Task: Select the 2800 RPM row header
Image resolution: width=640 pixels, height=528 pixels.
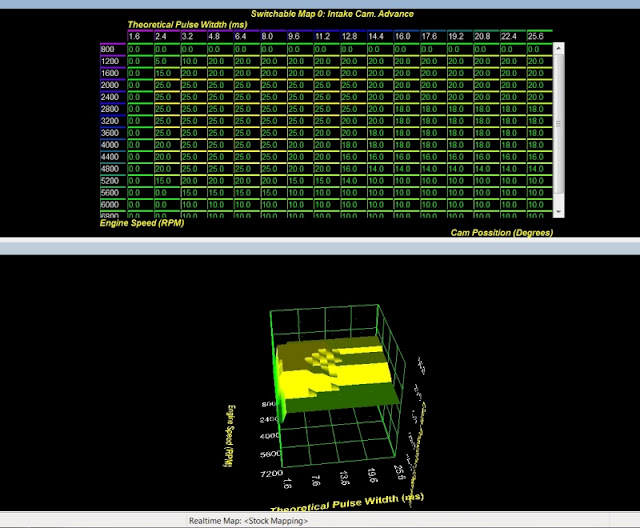Action: 113,109
